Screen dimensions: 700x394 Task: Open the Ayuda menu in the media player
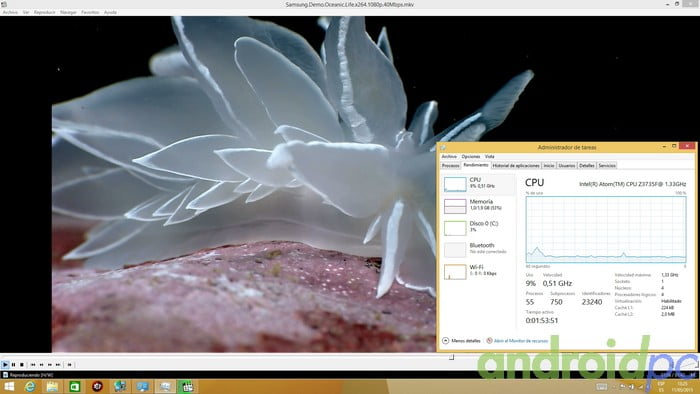(x=110, y=12)
